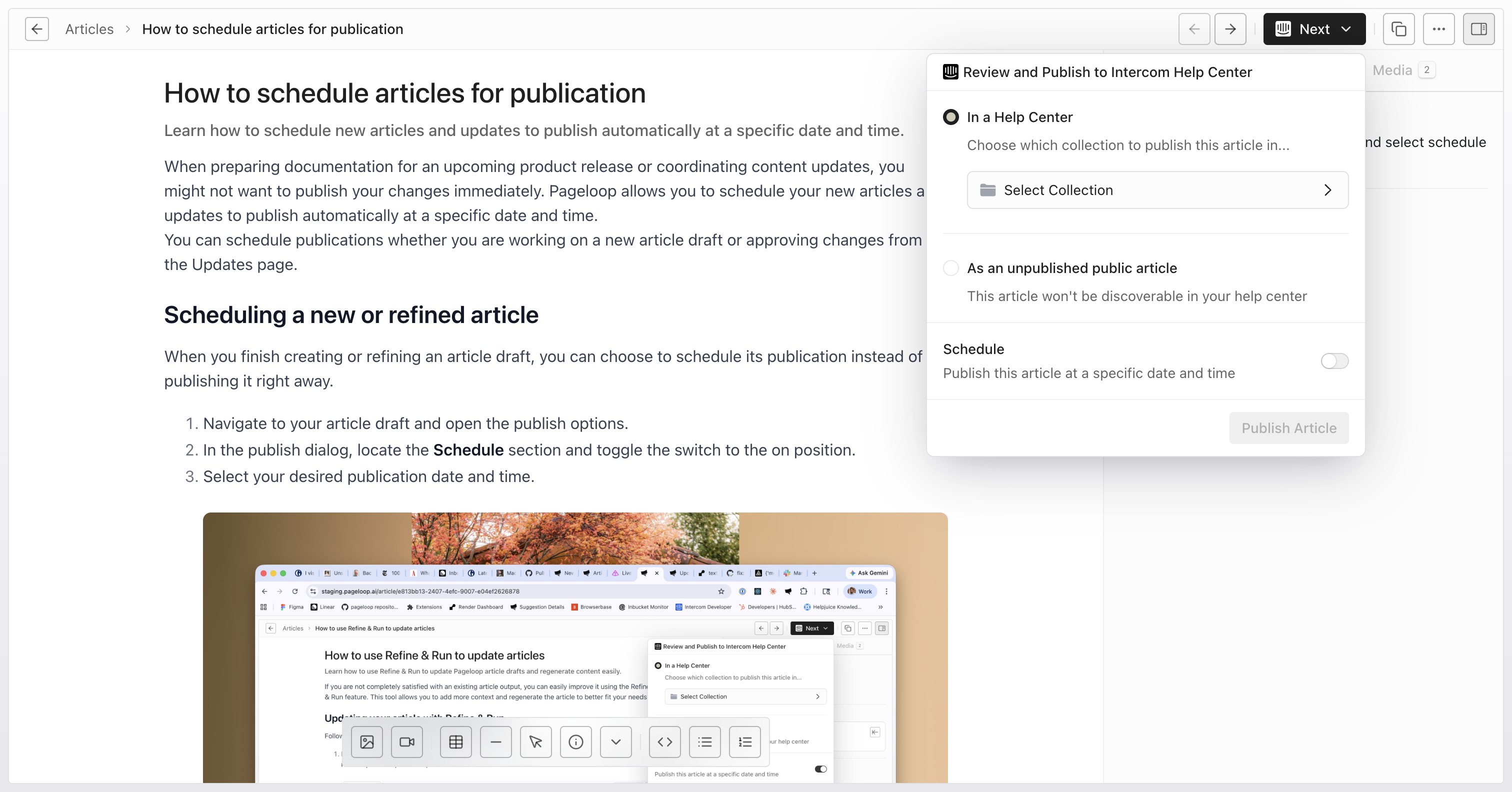This screenshot has height=792, width=1512.
Task: Click step 3 'Select your desired publication date'
Action: [368, 476]
